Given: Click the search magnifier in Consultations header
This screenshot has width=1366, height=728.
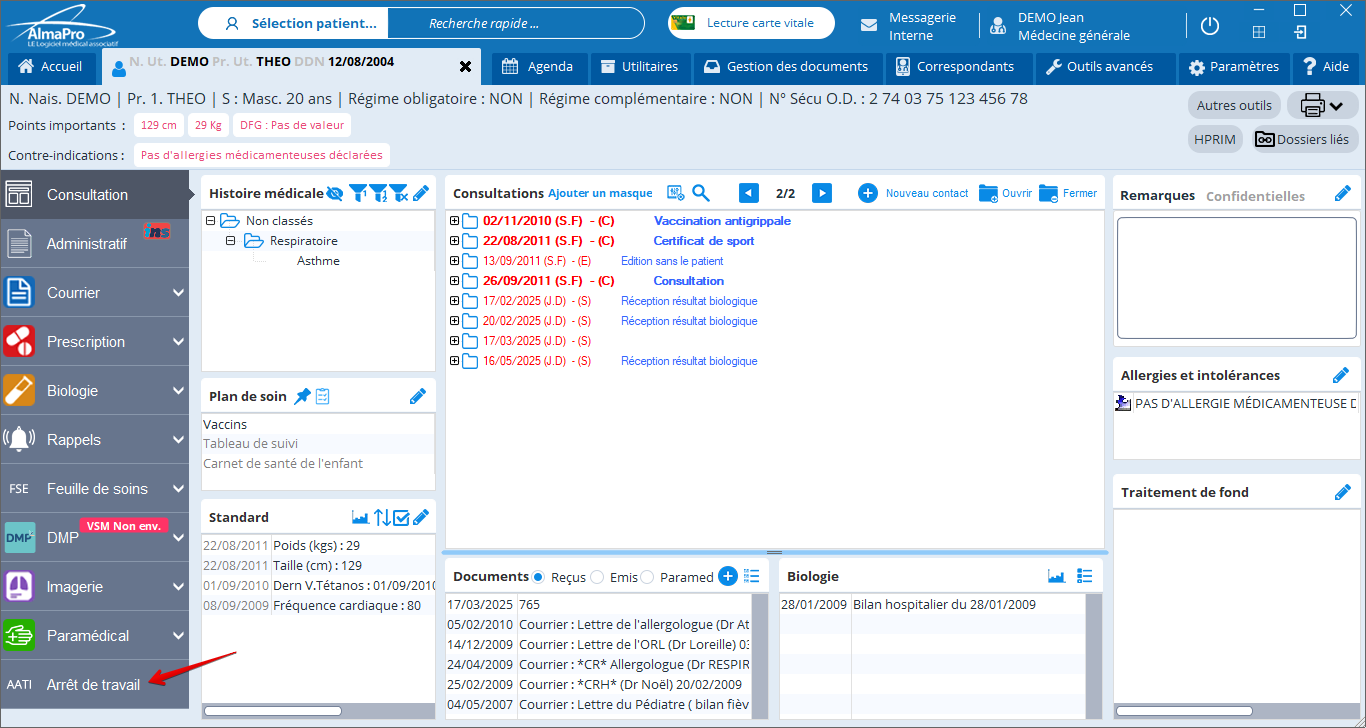Looking at the screenshot, I should click(x=701, y=193).
